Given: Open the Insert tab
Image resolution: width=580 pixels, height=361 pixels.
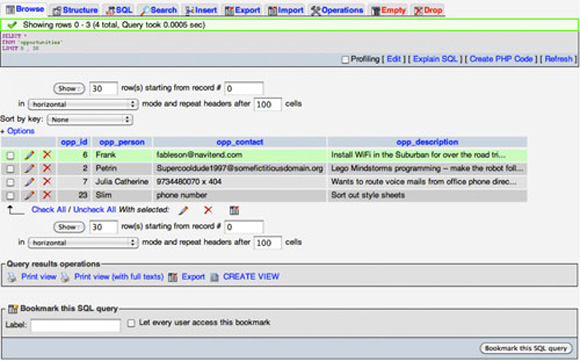Looking at the screenshot, I should point(201,10).
